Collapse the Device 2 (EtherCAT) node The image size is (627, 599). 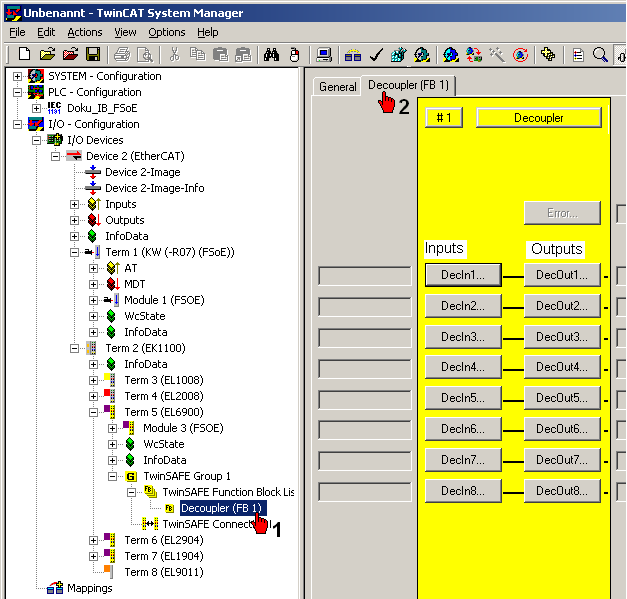[x=55, y=156]
